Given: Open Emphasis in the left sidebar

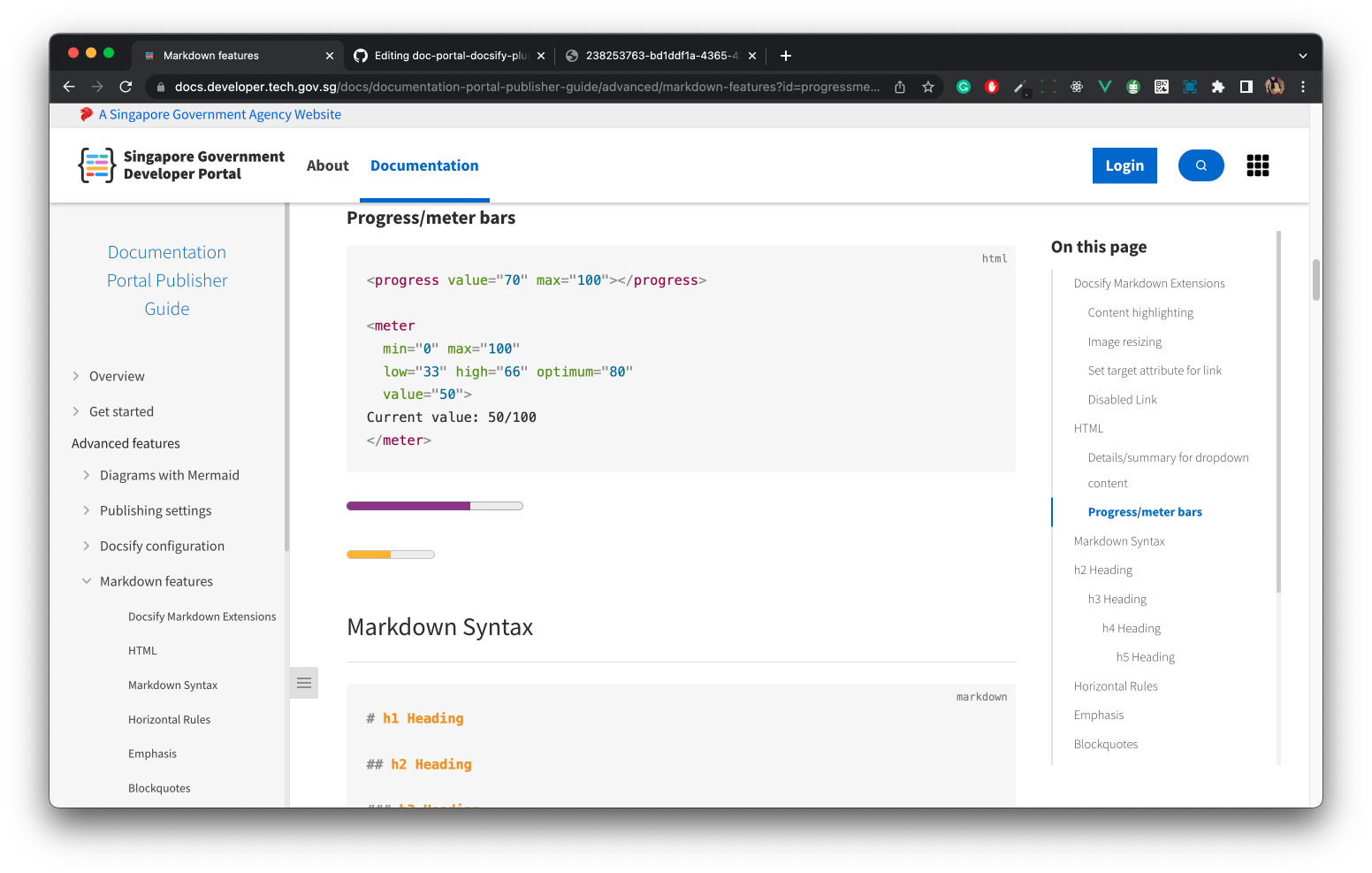Looking at the screenshot, I should [152, 754].
